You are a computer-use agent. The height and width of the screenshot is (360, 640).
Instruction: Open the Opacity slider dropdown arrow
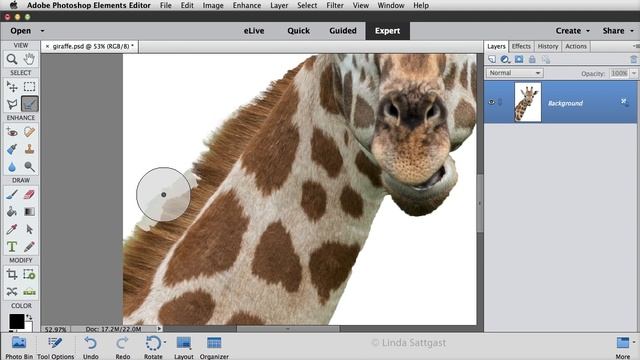[633, 73]
